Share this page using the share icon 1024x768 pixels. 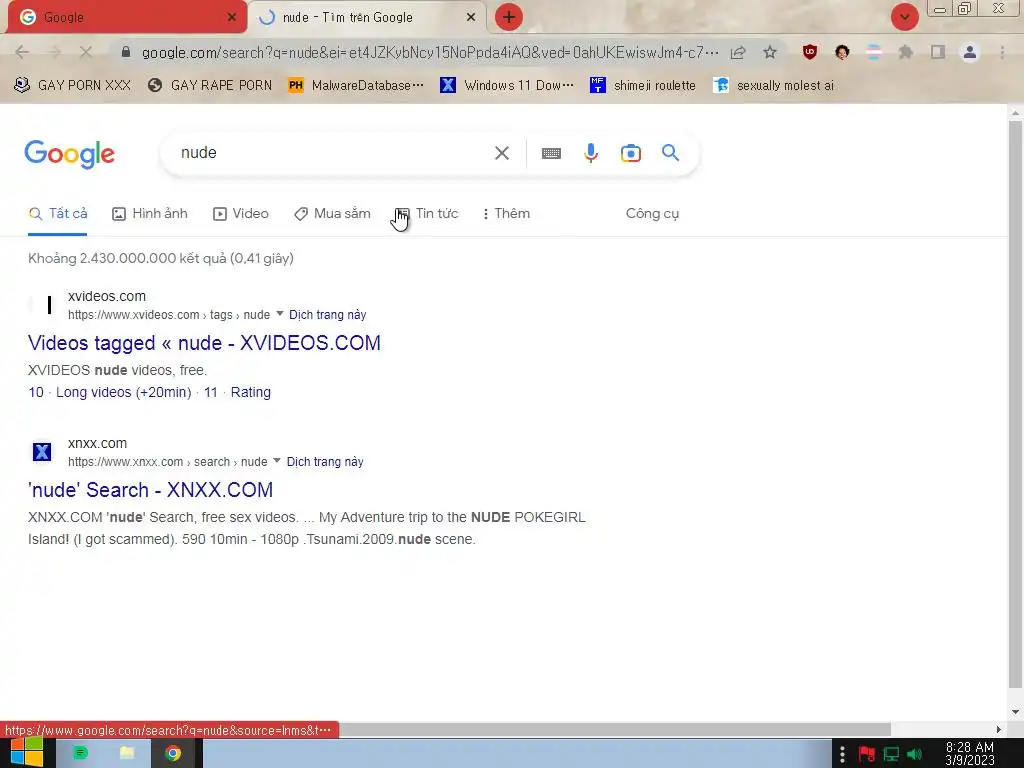point(738,52)
